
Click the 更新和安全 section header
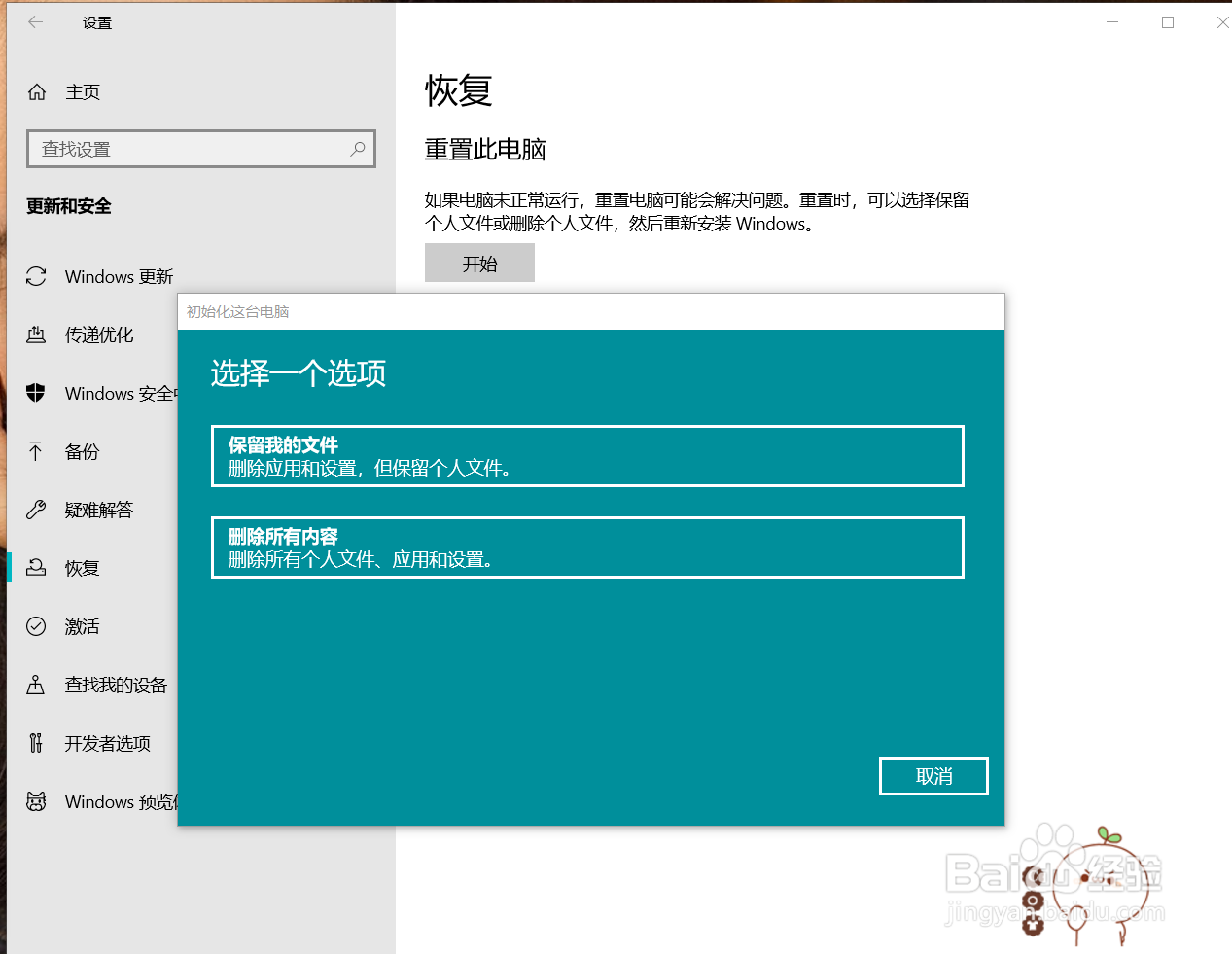tap(69, 206)
